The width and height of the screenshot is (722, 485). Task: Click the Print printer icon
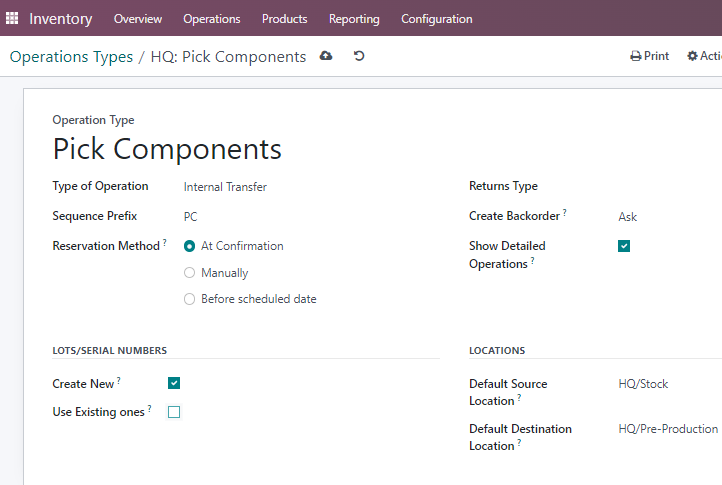click(635, 56)
